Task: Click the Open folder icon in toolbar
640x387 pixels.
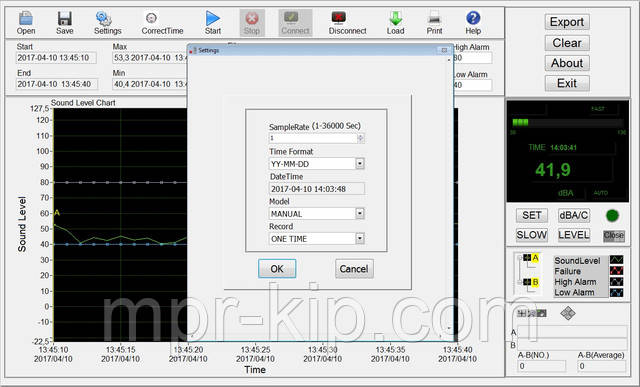Action: click(x=26, y=18)
